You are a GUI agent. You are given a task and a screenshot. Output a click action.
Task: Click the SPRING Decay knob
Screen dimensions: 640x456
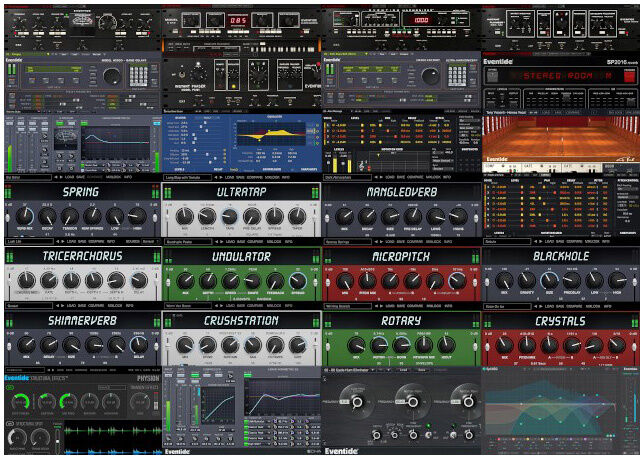coord(47,217)
